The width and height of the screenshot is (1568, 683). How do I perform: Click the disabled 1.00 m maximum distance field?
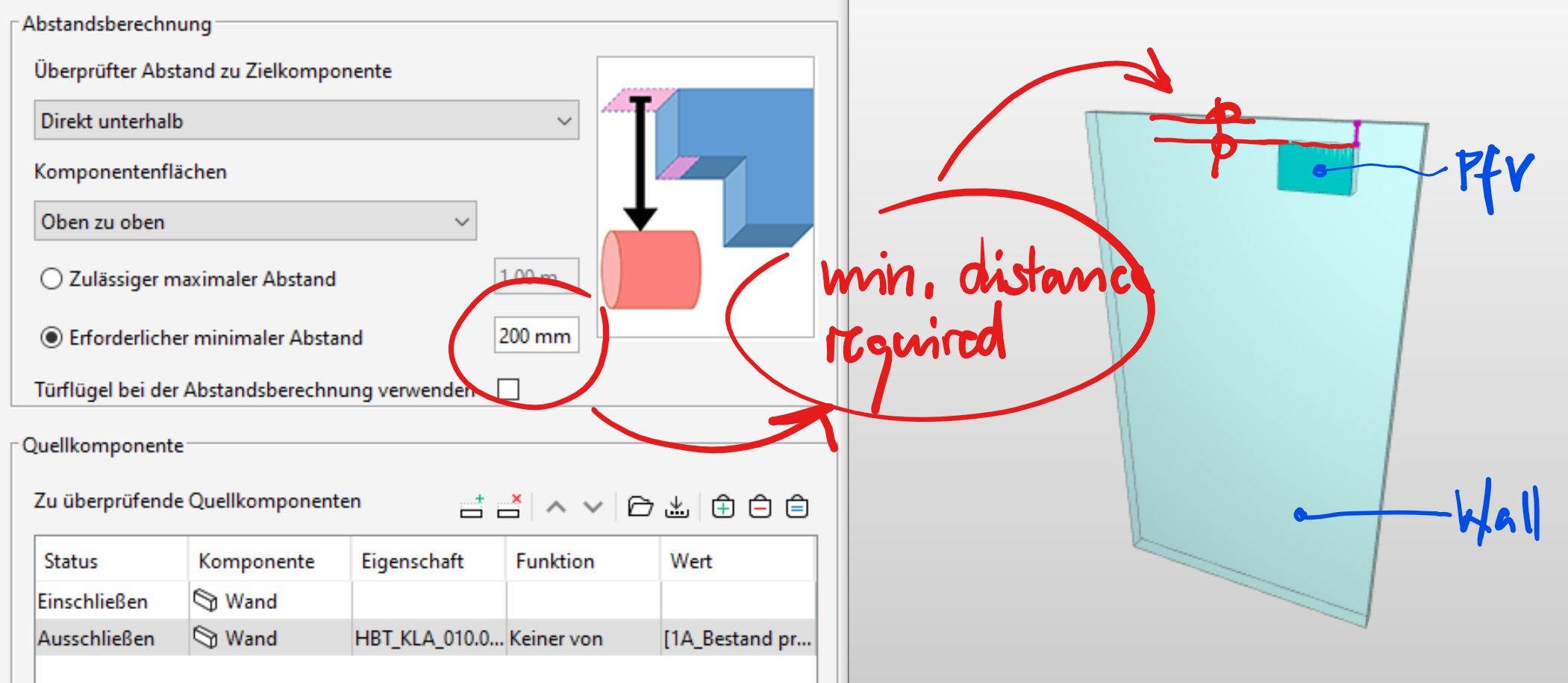pos(536,276)
